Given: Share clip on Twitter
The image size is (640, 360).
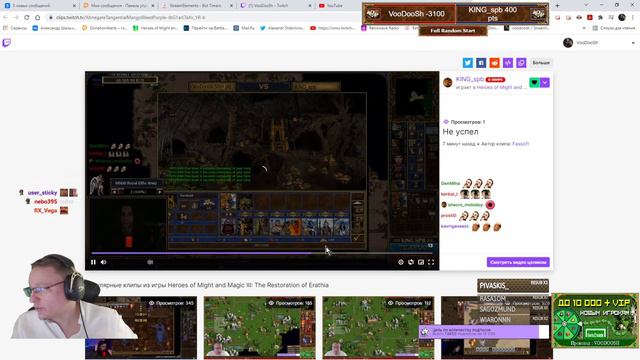Looking at the screenshot, I should (x=467, y=62).
